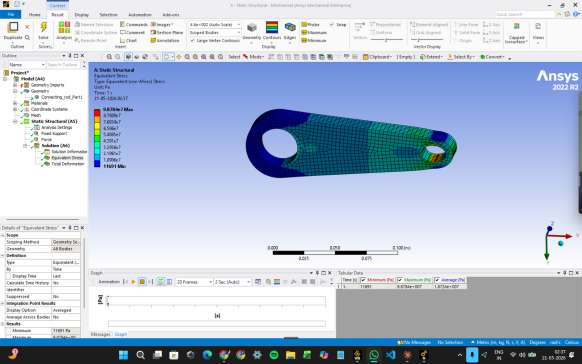Open the selection Mode button

(254, 57)
